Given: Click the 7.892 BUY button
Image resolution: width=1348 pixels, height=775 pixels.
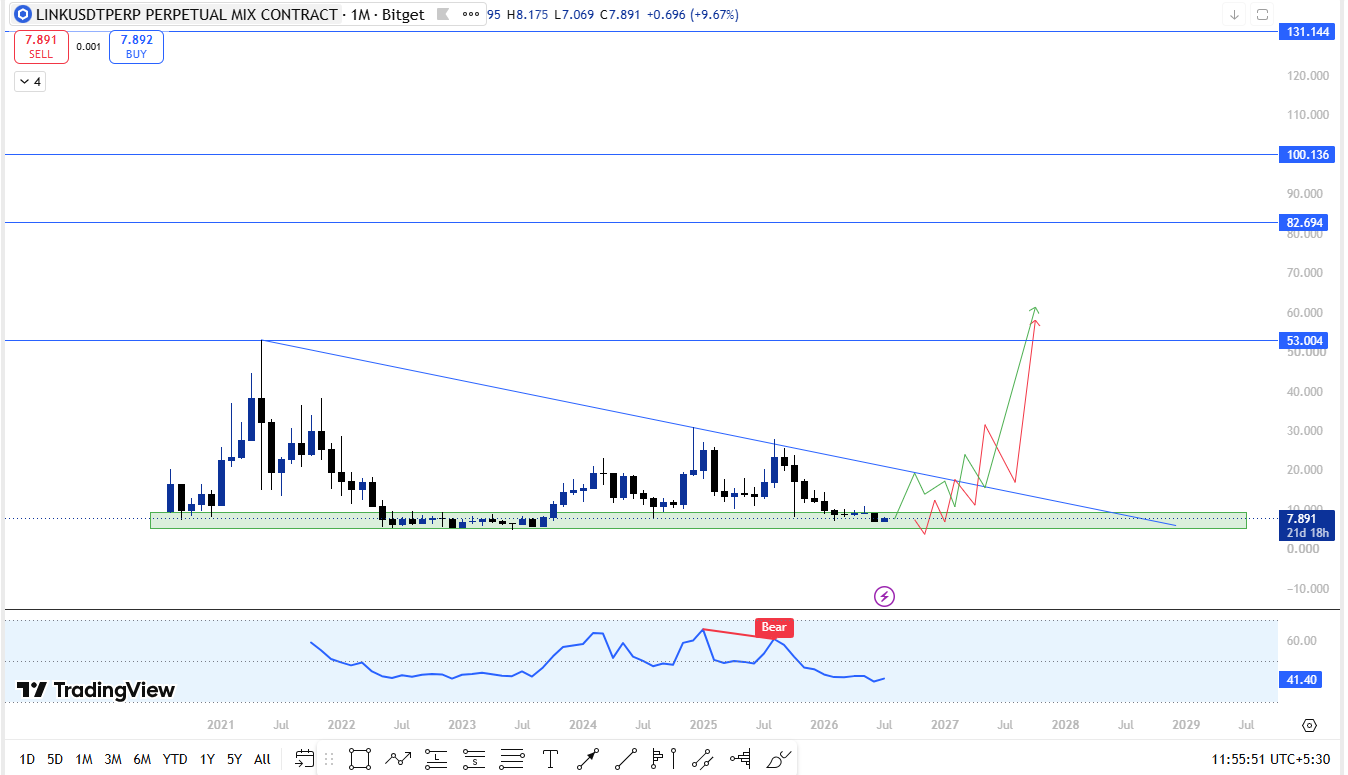Looking at the screenshot, I should pos(136,47).
